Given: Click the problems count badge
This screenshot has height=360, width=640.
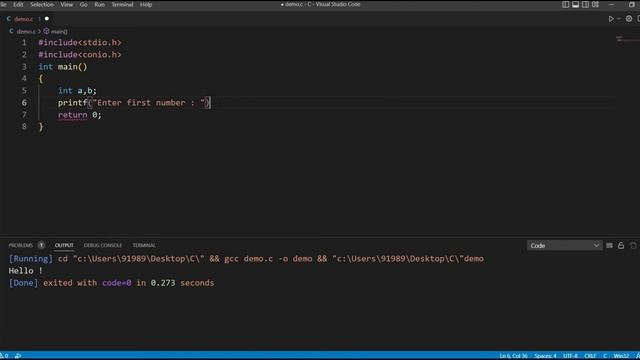Looking at the screenshot, I should pos(41,245).
